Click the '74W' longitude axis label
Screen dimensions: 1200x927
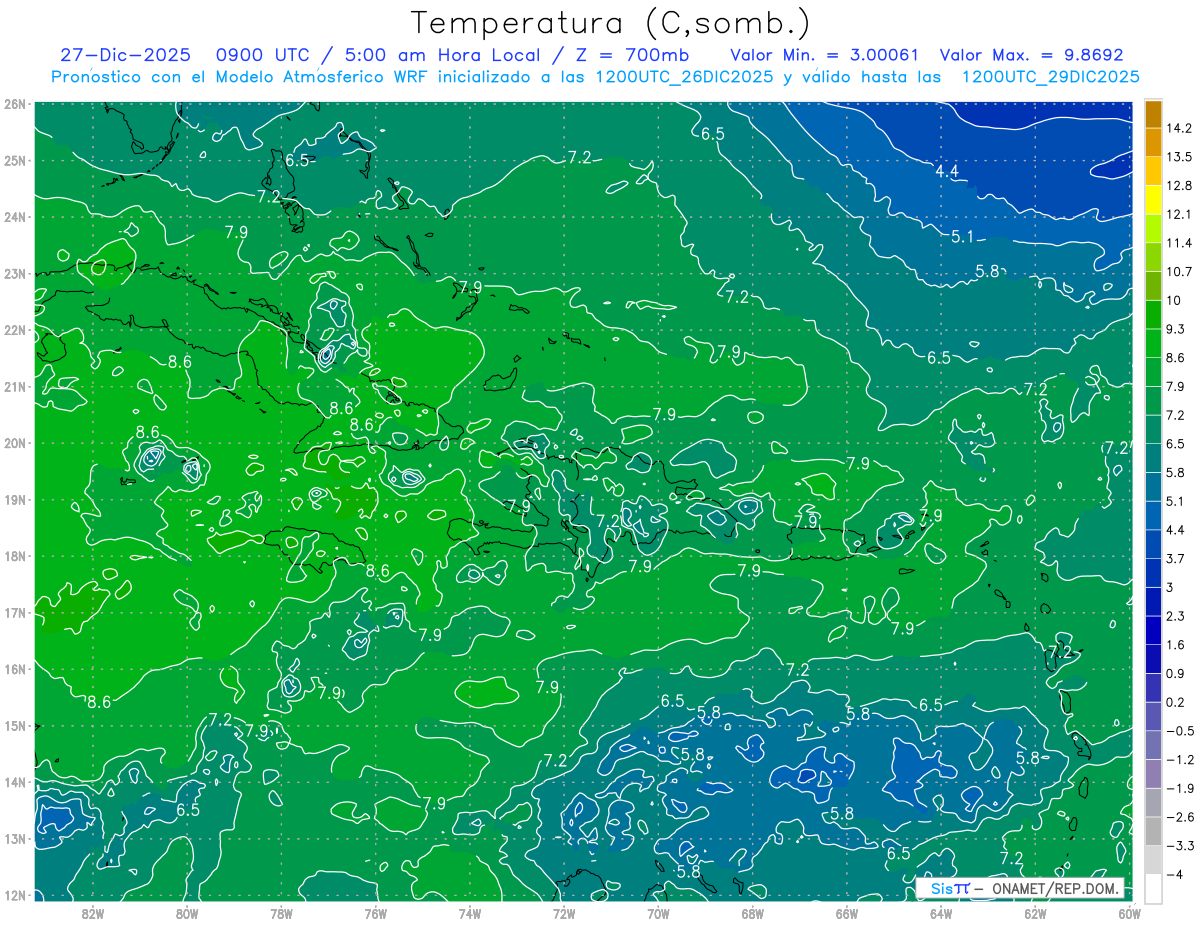(x=470, y=913)
